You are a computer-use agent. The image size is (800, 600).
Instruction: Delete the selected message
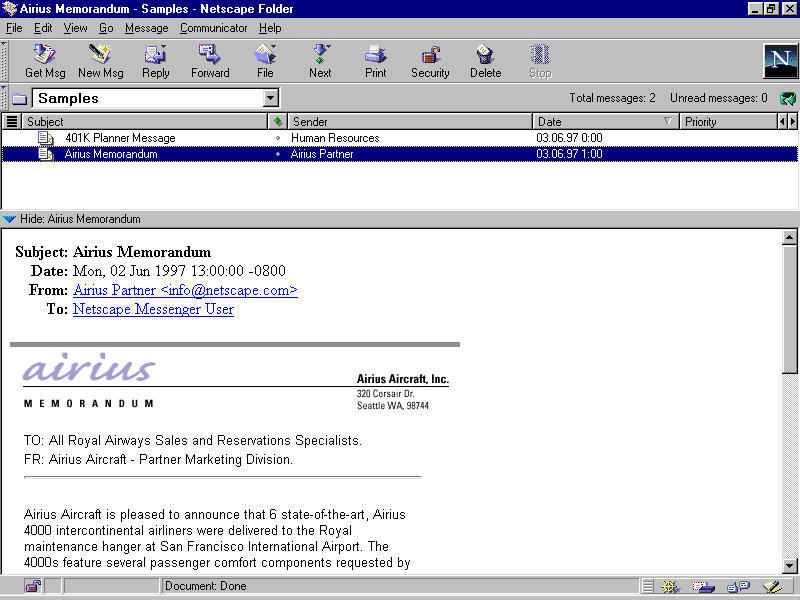click(485, 61)
